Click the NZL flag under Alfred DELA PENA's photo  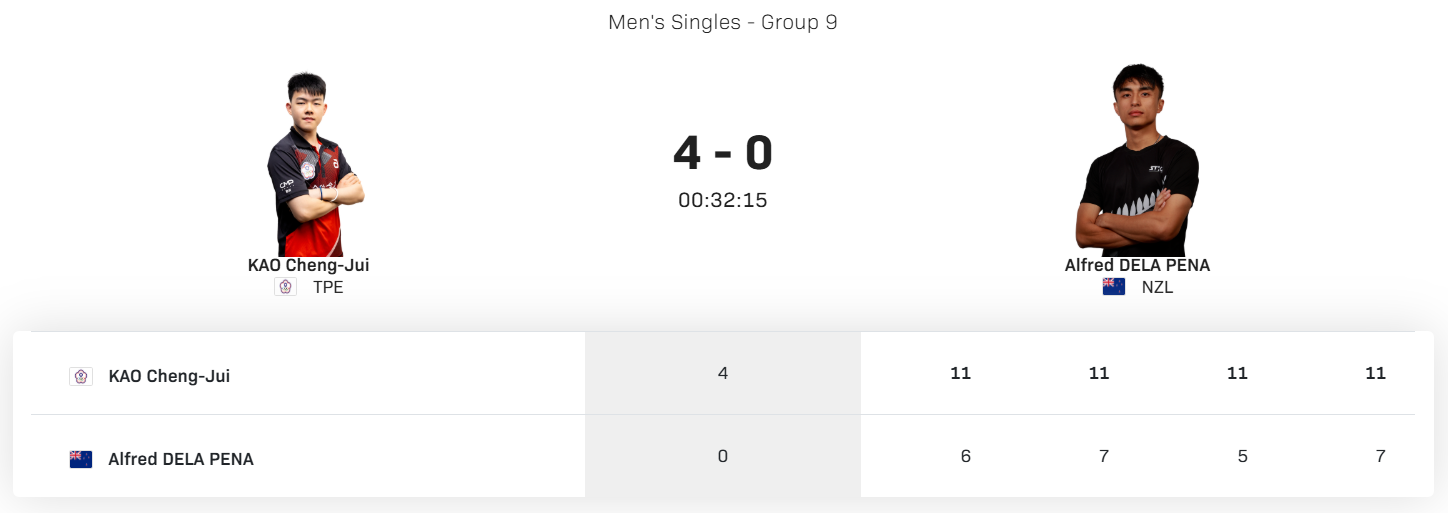[1113, 287]
